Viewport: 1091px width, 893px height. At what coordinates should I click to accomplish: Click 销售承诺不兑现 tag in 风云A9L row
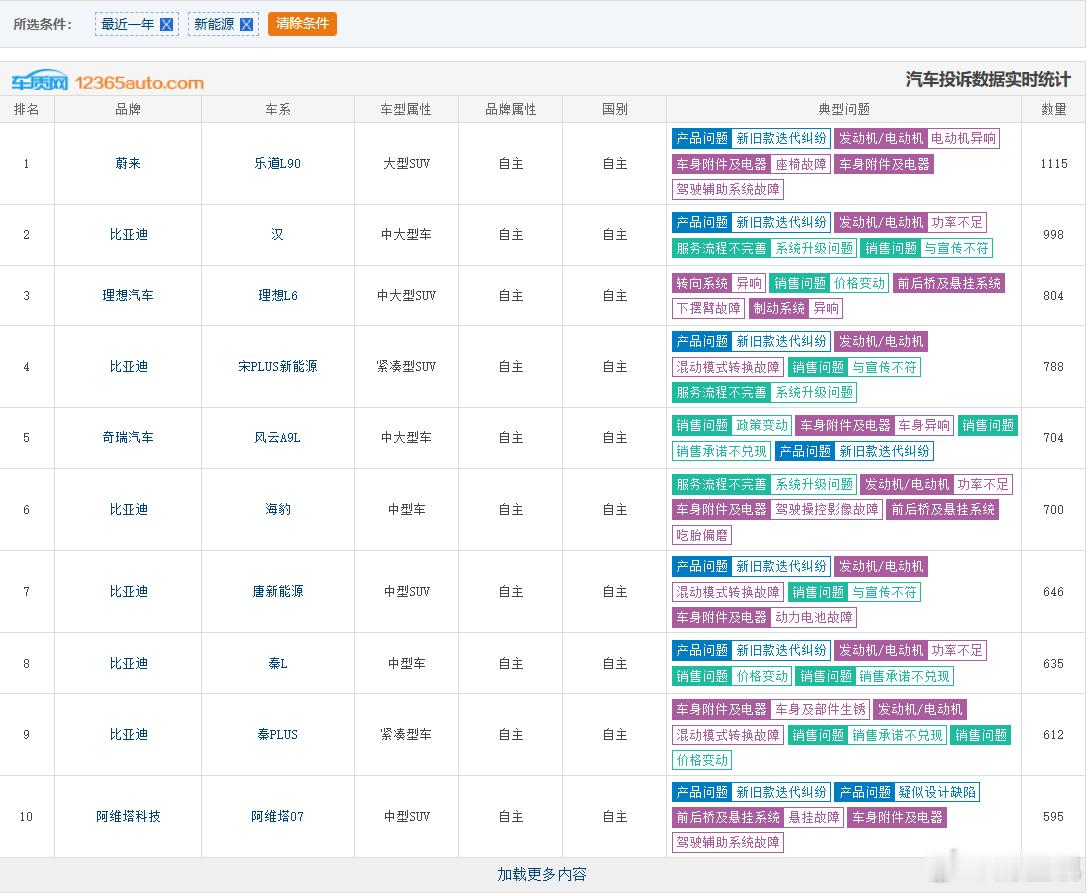[722, 451]
